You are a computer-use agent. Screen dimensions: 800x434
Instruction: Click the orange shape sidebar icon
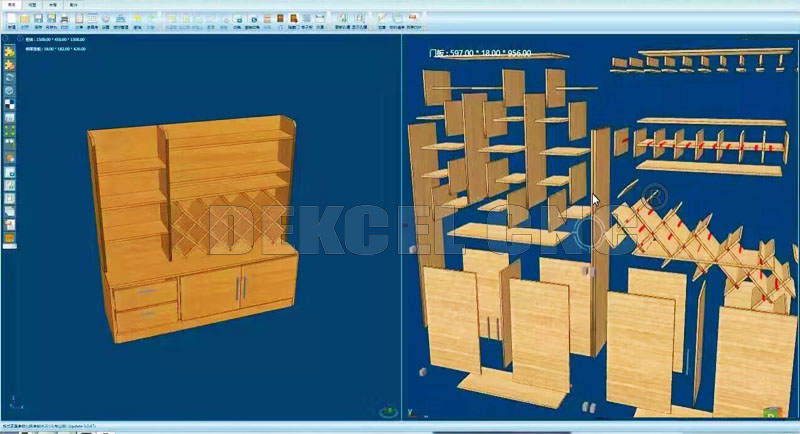[x=9, y=158]
